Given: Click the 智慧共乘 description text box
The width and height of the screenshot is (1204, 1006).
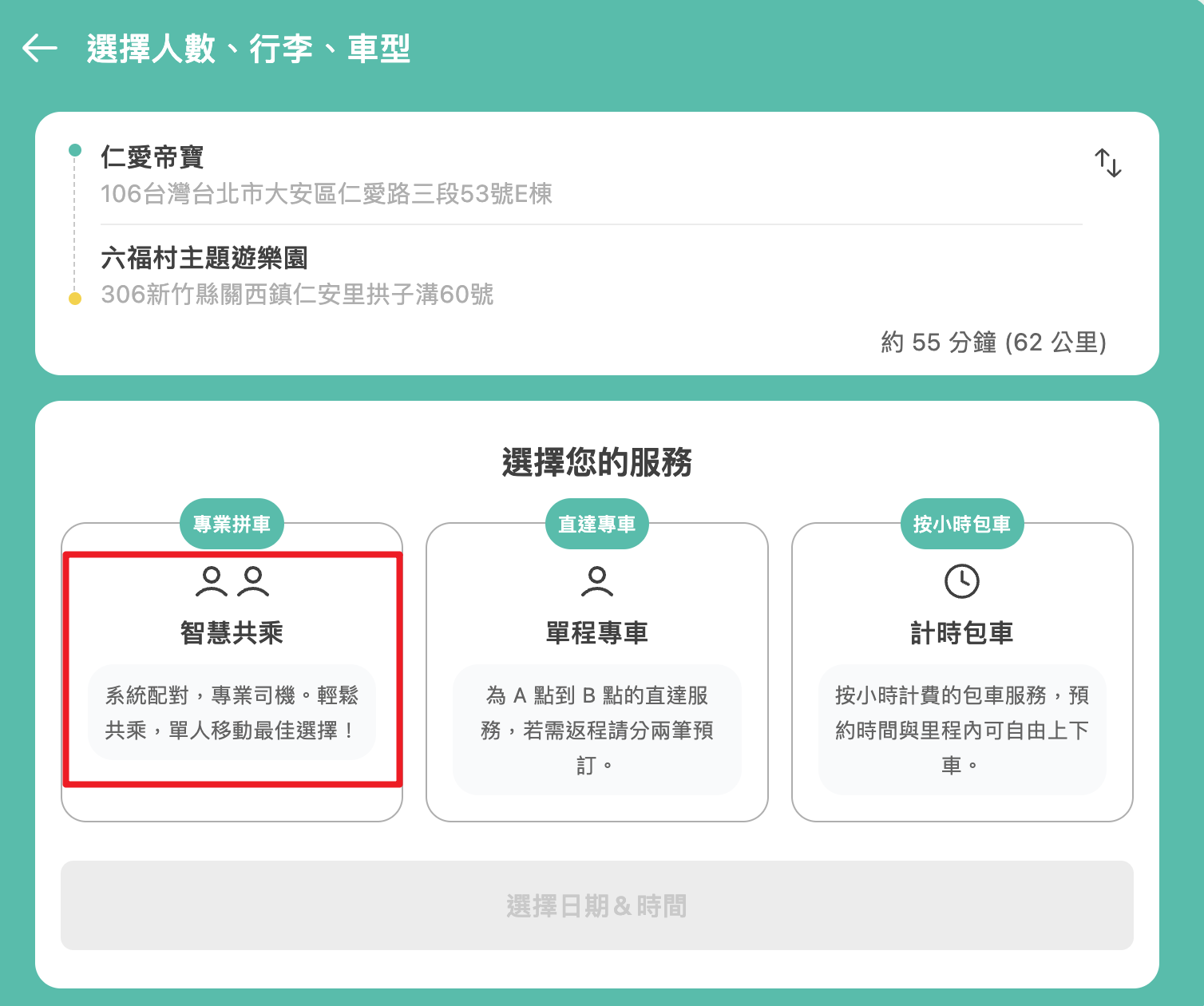Looking at the screenshot, I should click(232, 715).
